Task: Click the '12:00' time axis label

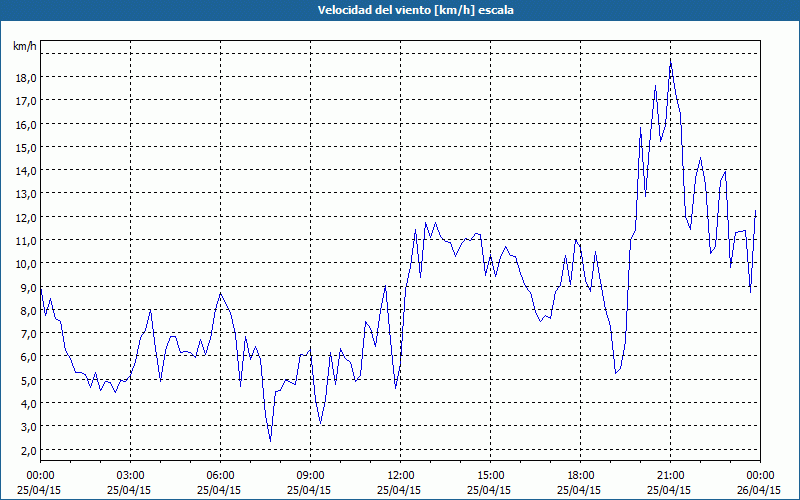Action: tap(401, 476)
